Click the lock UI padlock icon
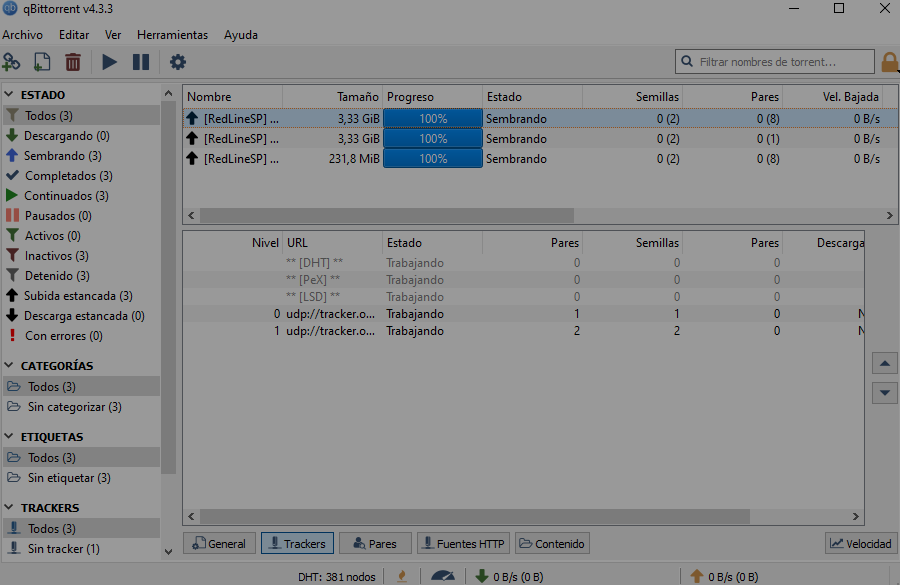900x585 pixels. coord(890,62)
